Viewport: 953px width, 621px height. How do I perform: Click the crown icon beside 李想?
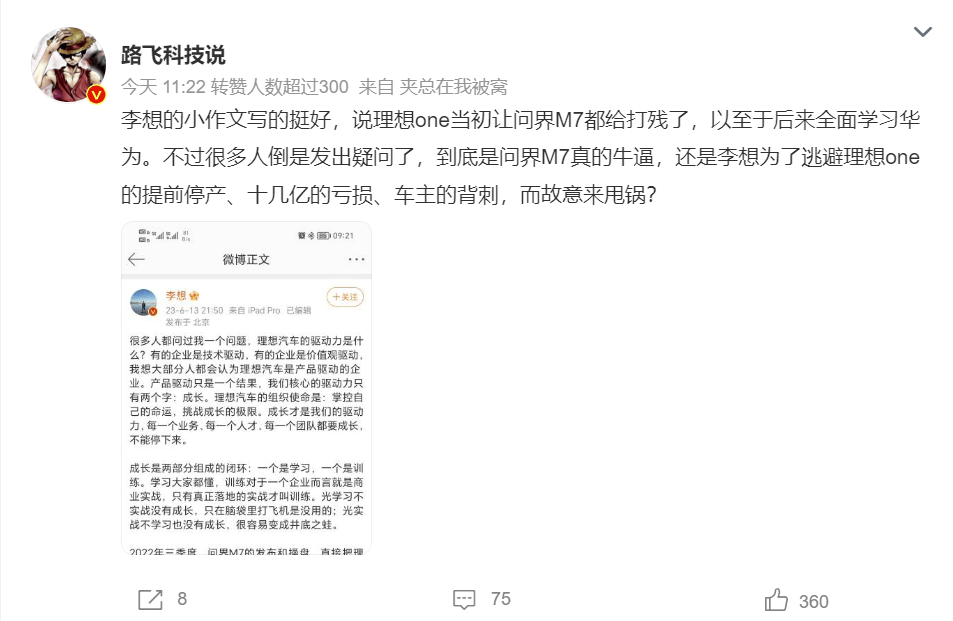pyautogui.click(x=194, y=296)
